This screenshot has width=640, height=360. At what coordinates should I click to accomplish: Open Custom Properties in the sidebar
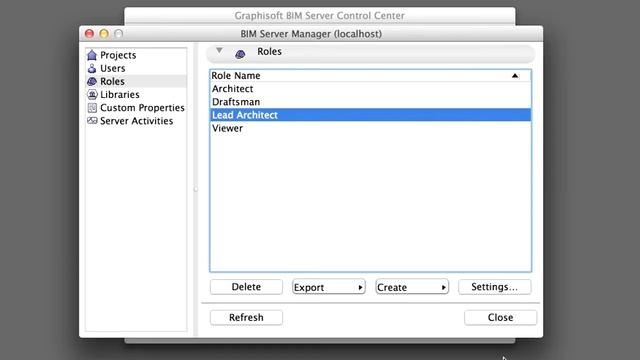[x=142, y=108]
